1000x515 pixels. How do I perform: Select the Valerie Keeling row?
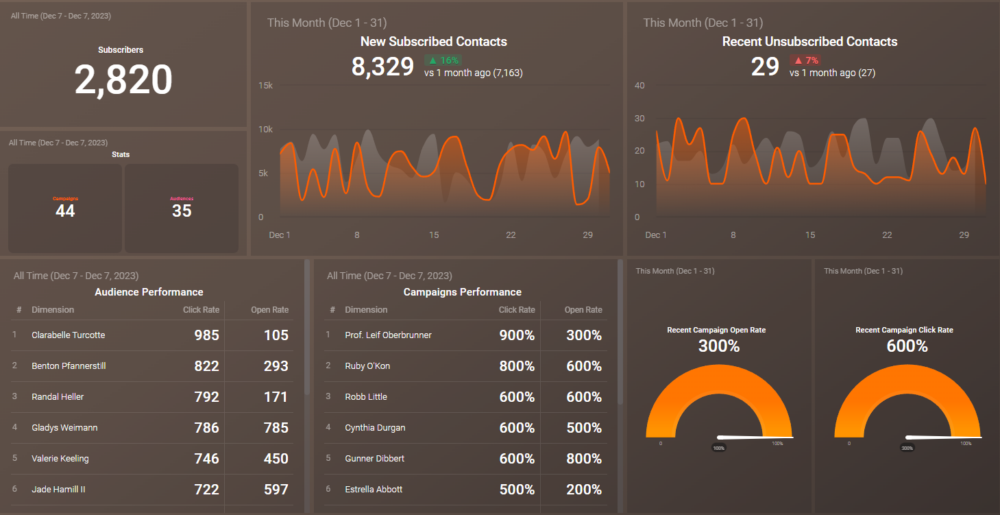[152, 458]
